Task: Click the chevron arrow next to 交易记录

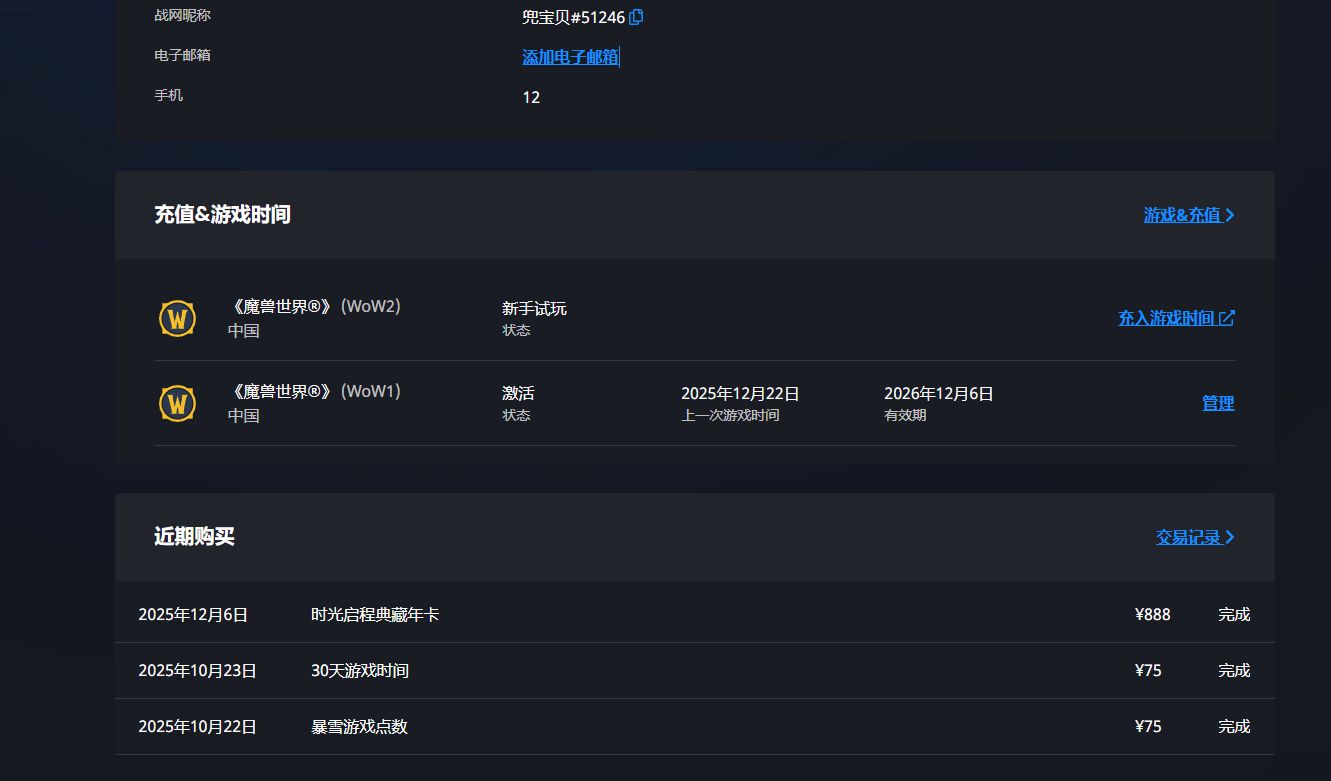Action: point(1230,537)
